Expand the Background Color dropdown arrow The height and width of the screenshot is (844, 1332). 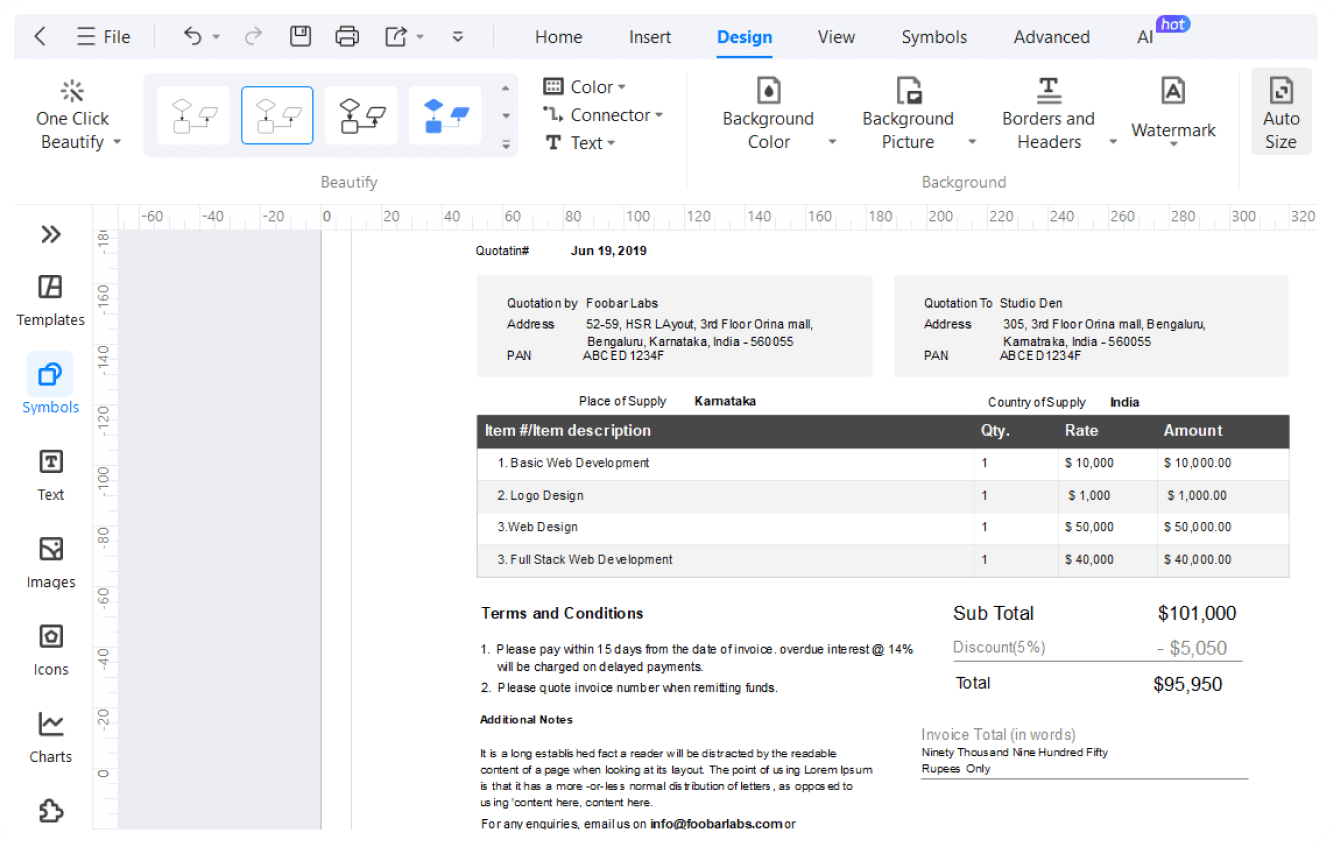[832, 142]
